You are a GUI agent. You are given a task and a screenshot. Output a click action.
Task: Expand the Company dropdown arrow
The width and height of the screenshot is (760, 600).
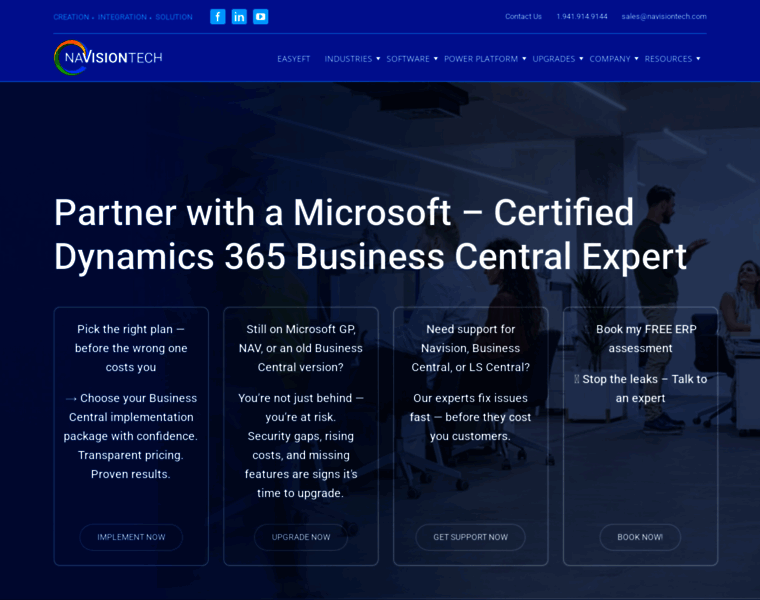coord(636,59)
